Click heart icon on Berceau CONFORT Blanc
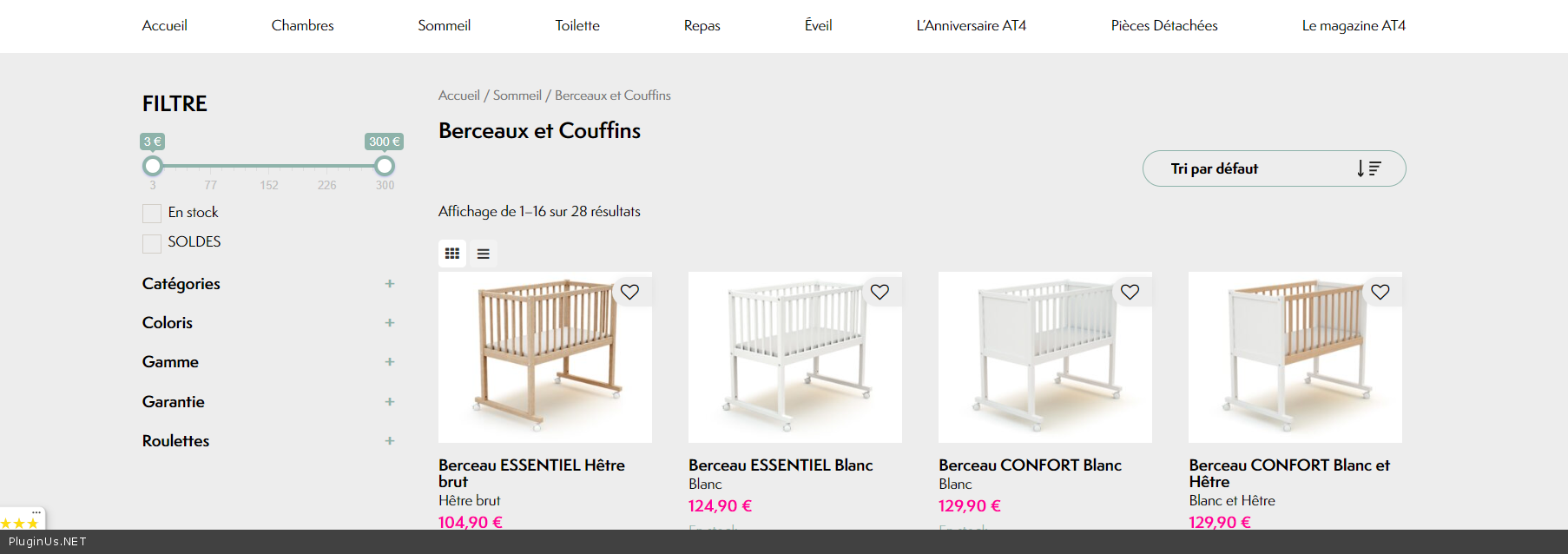Image resolution: width=1568 pixels, height=554 pixels. coord(1130,292)
